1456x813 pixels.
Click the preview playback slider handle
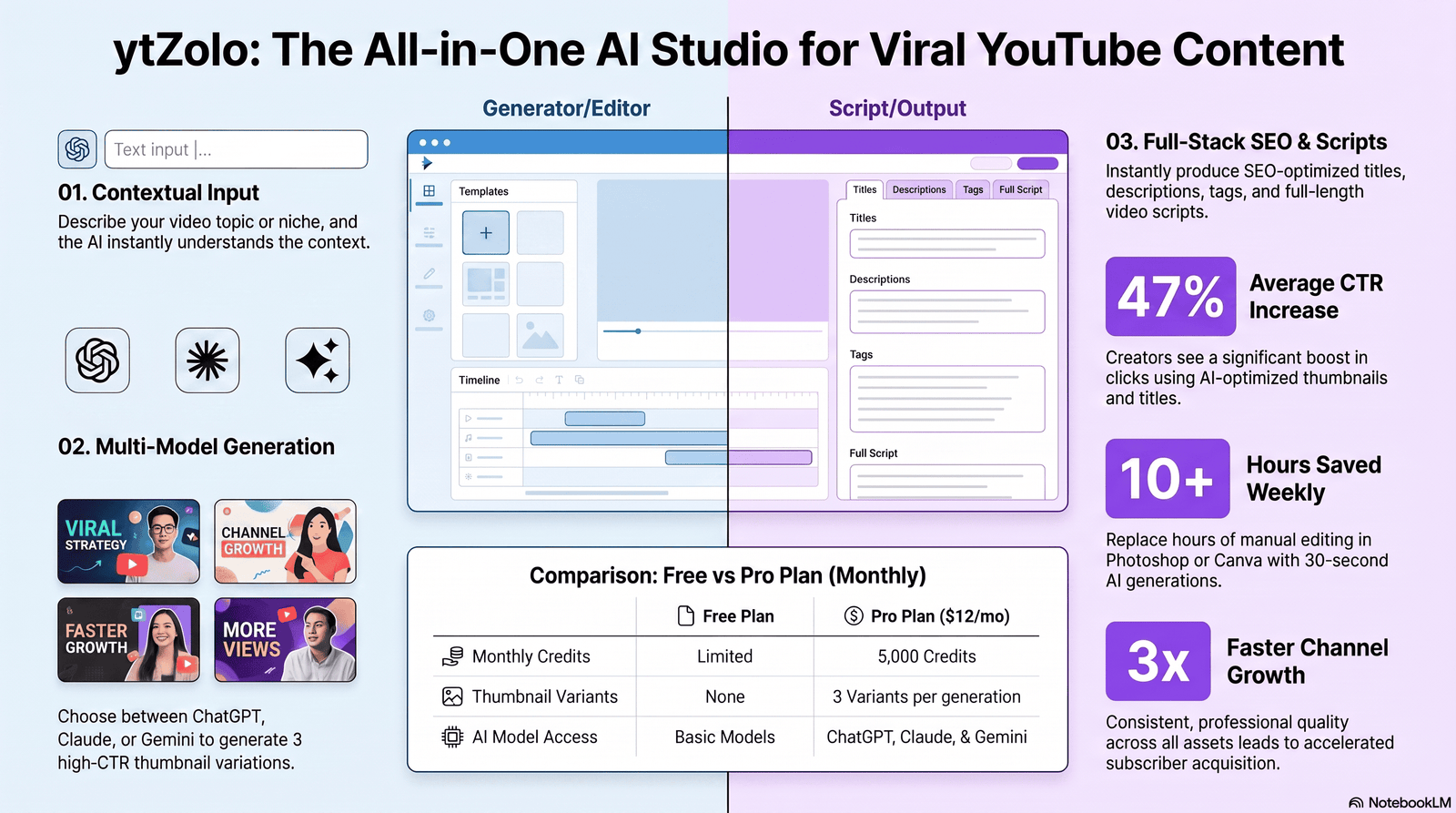(638, 331)
